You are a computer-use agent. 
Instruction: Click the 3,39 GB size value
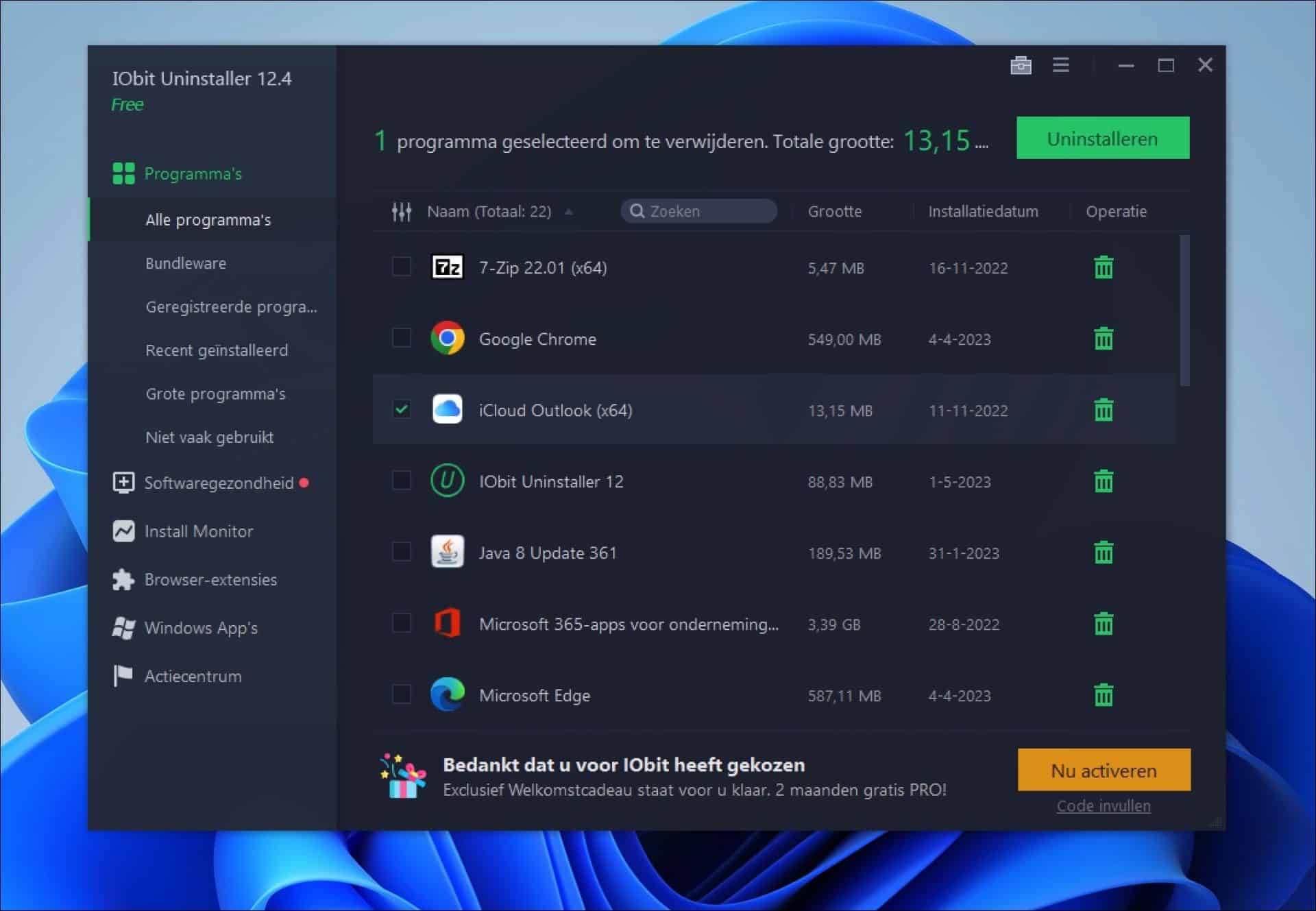833,624
